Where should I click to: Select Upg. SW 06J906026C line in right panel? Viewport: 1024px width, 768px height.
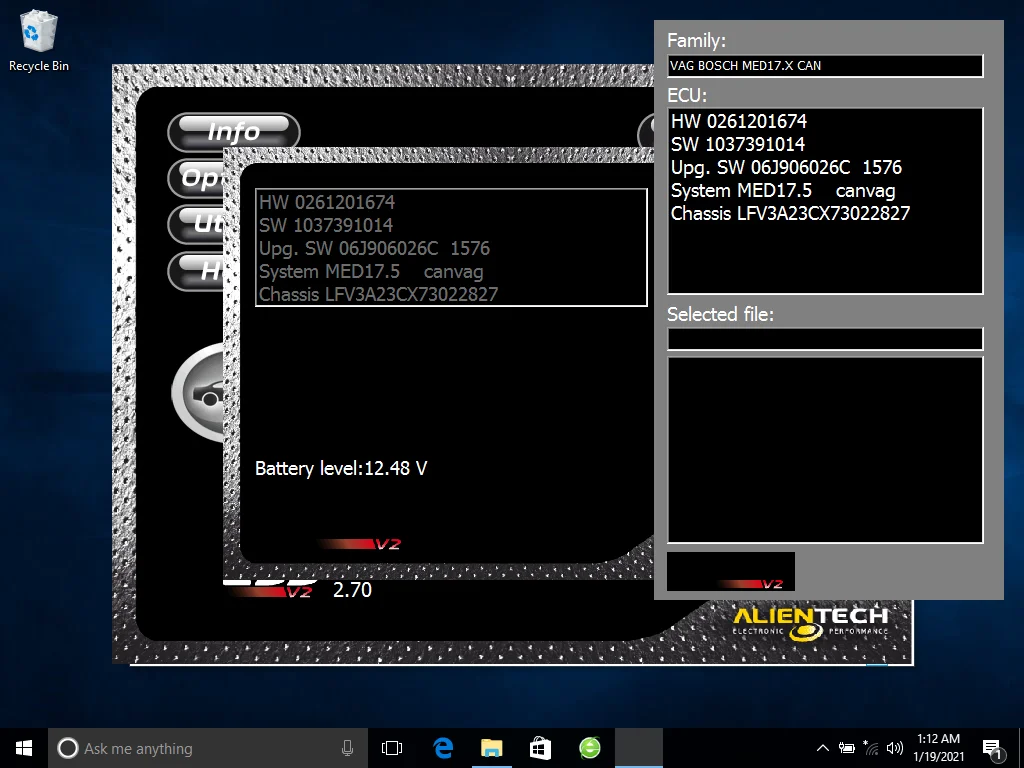pos(786,167)
